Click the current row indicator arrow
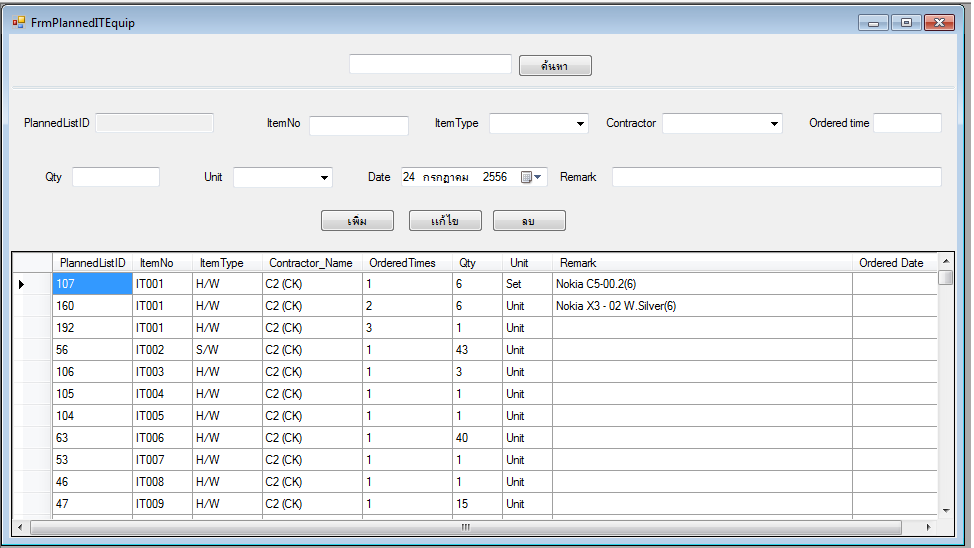974x548 pixels. (x=21, y=284)
